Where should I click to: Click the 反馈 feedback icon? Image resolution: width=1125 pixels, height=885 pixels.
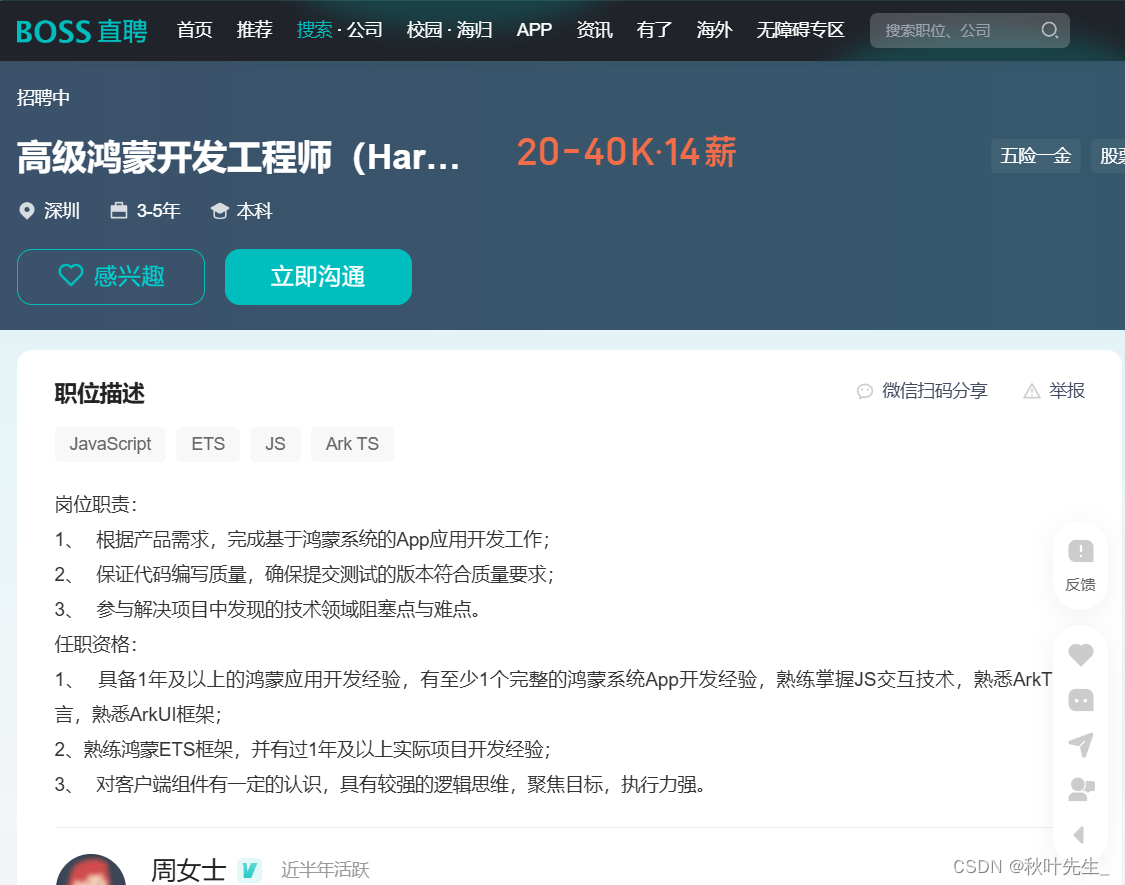[1081, 551]
